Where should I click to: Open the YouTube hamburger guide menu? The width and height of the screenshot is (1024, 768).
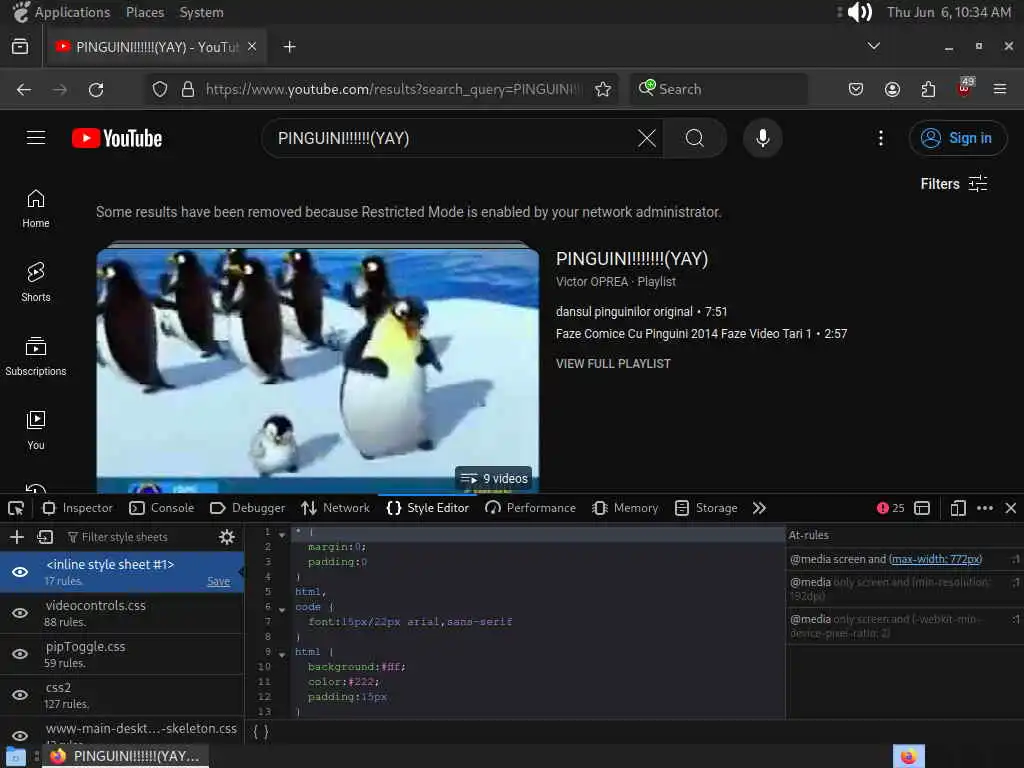tap(36, 138)
